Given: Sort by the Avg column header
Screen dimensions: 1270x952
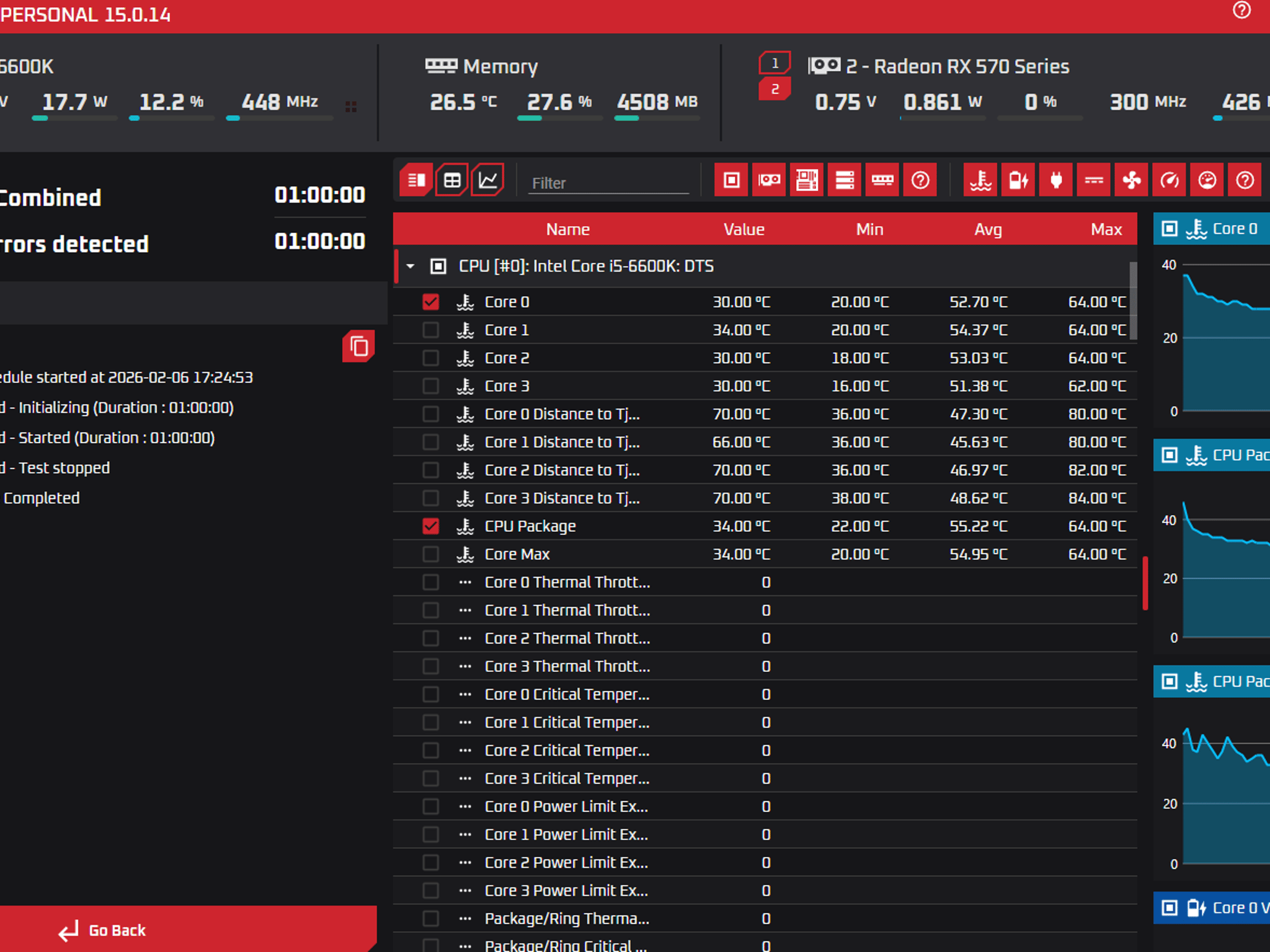Looking at the screenshot, I should pos(988,229).
